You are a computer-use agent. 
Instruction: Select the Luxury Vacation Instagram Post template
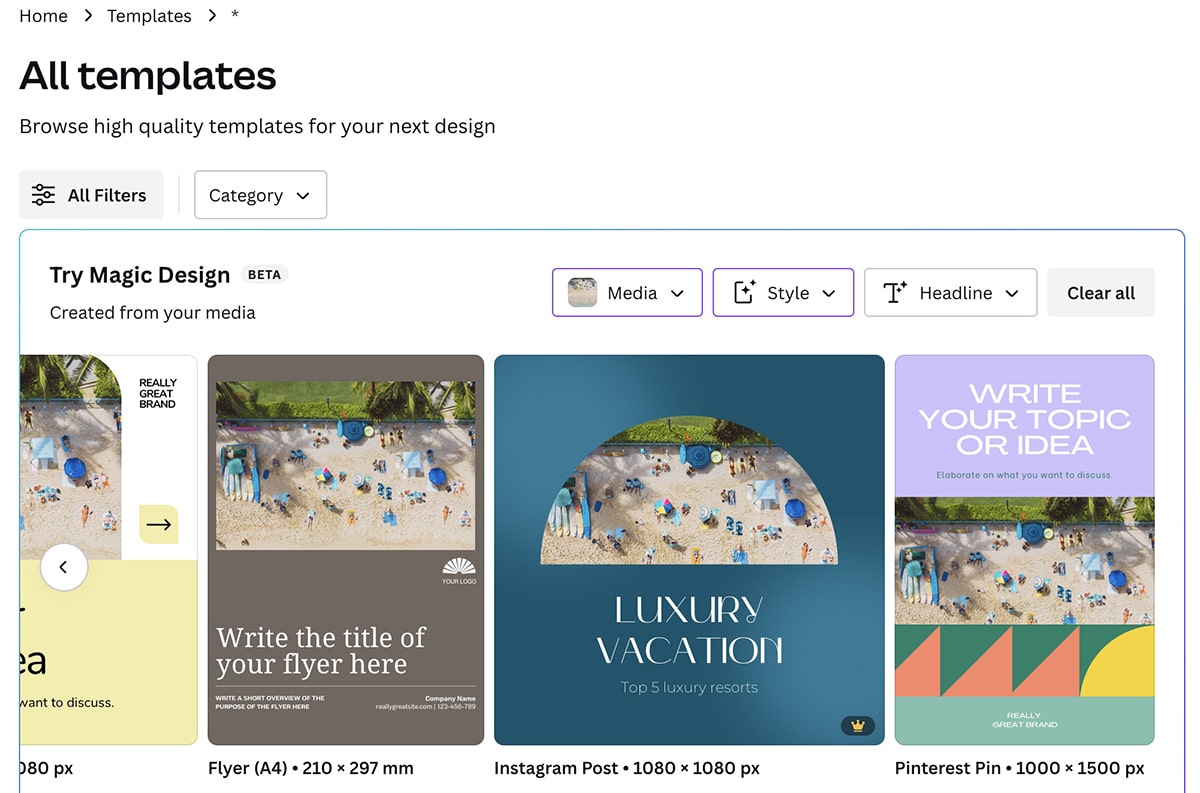(x=689, y=550)
